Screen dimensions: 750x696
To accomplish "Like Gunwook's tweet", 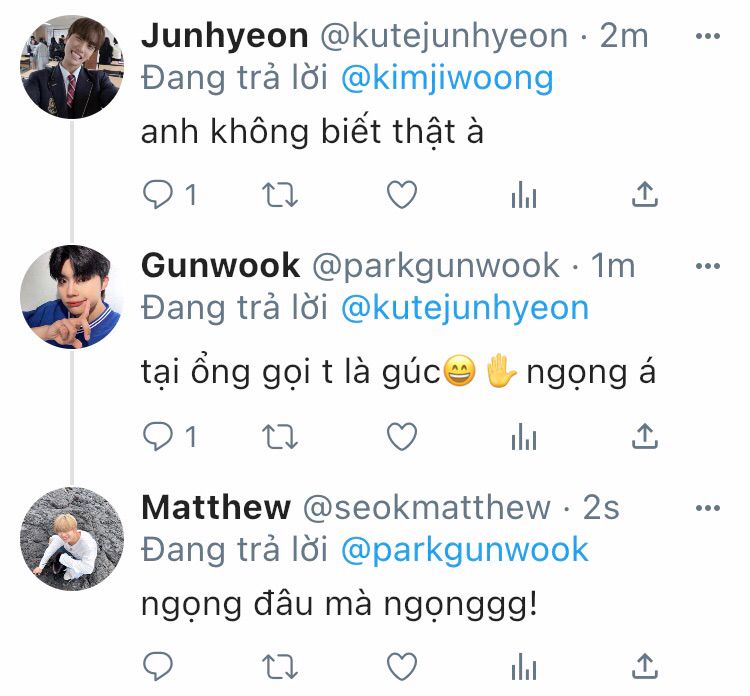I will coord(402,436).
